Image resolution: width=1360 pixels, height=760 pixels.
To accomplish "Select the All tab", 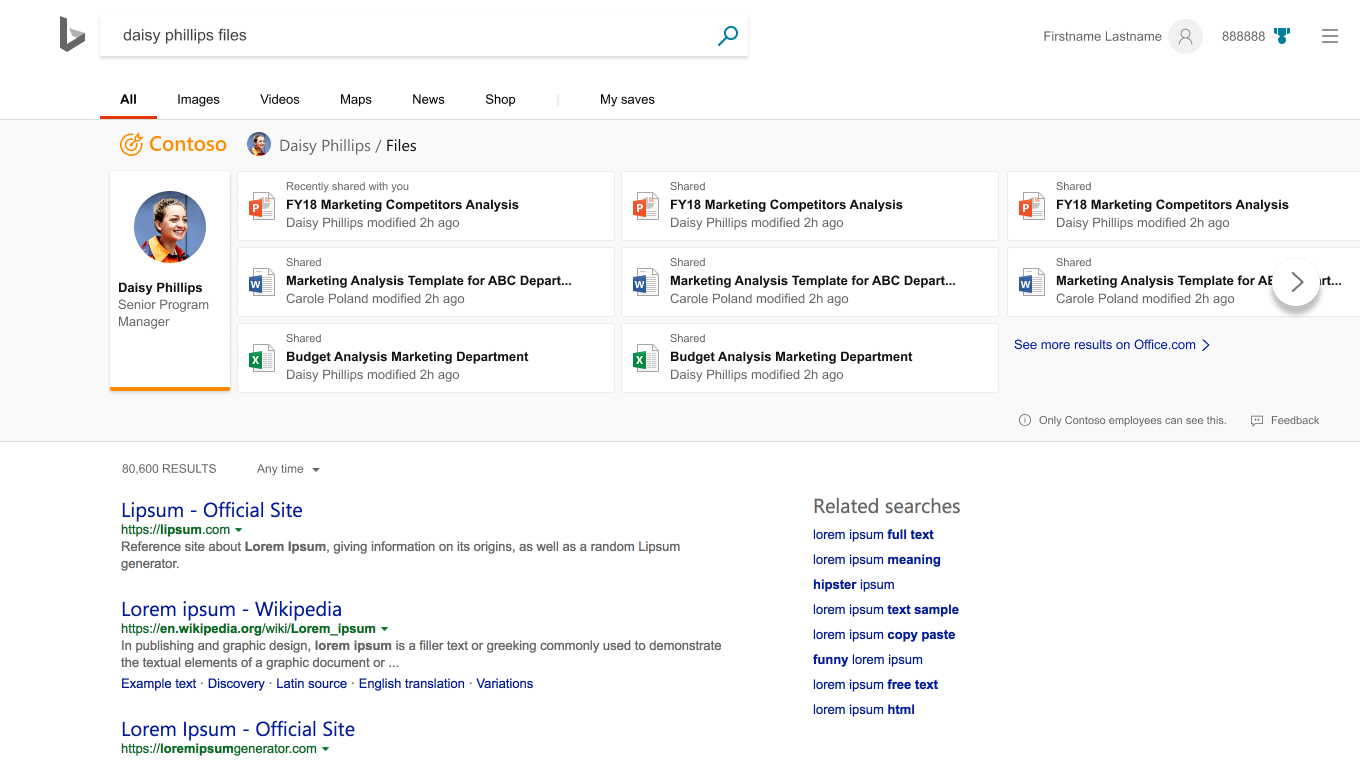I will tap(128, 100).
